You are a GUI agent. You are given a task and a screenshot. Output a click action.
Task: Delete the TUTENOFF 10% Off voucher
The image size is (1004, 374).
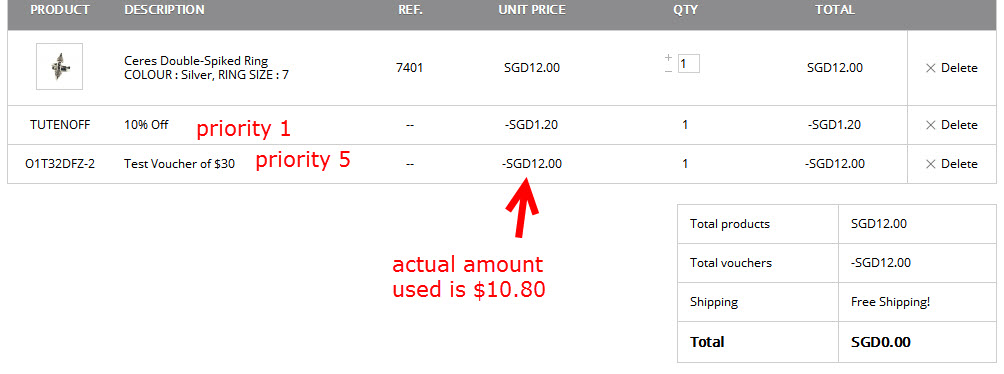(951, 125)
